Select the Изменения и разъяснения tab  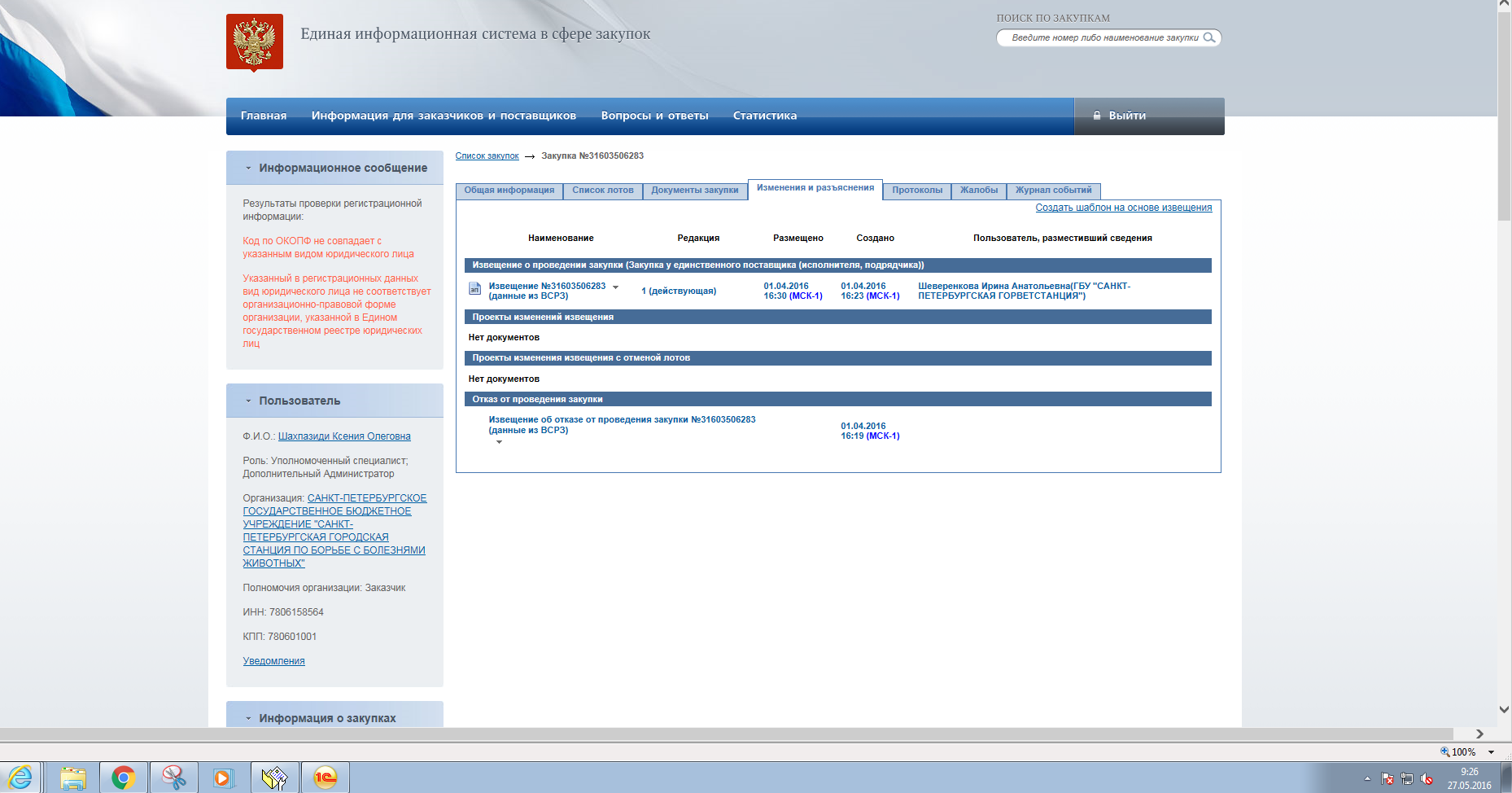tap(815, 188)
